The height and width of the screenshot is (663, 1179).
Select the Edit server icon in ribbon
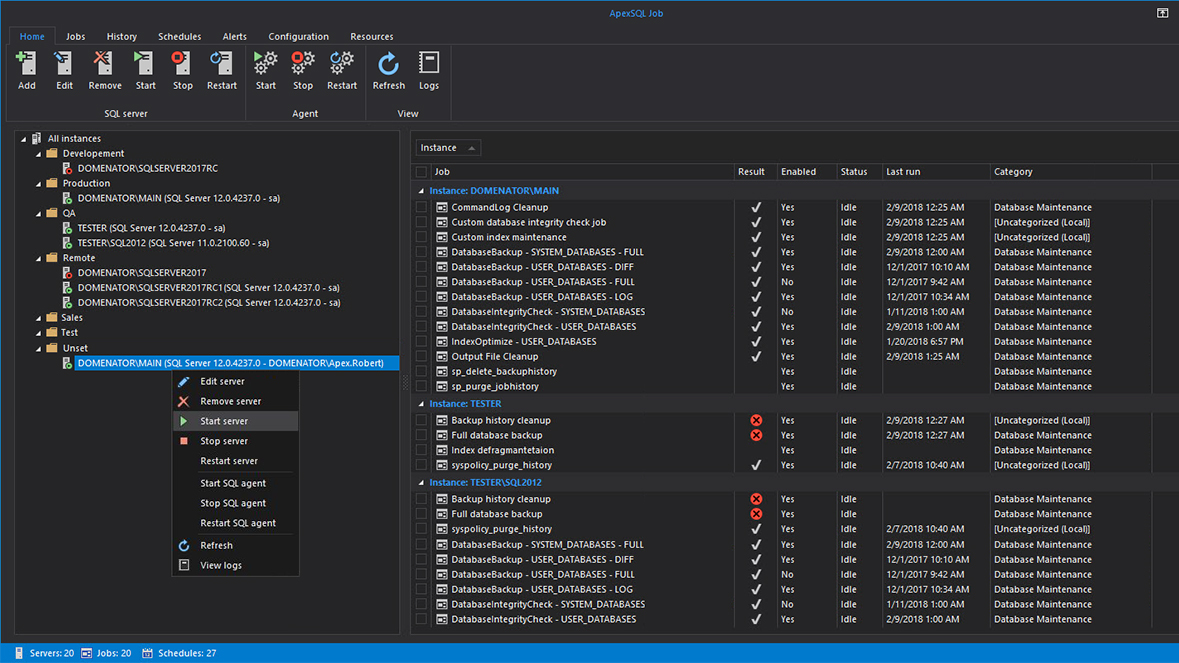64,70
